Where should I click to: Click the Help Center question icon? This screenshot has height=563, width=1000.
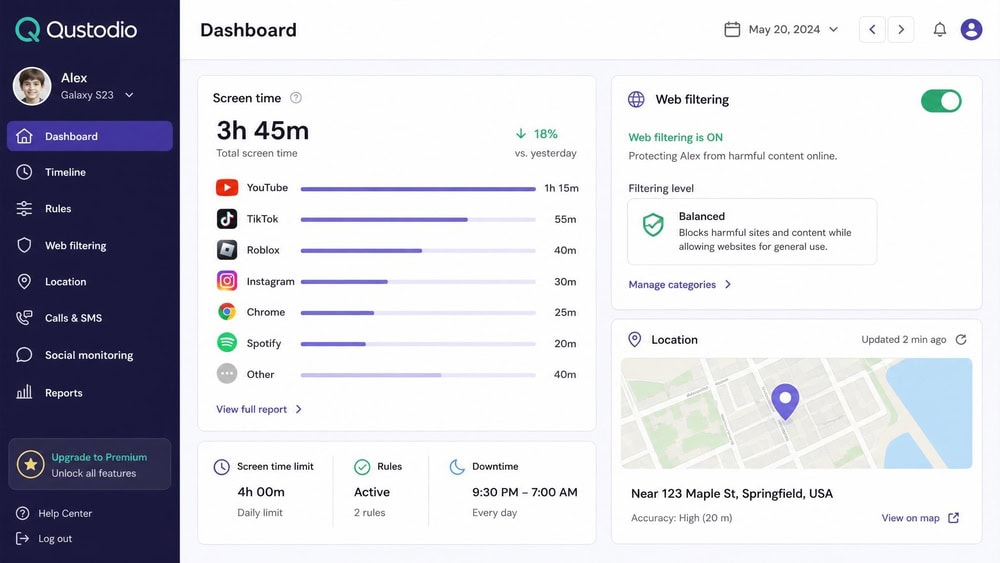(22, 513)
